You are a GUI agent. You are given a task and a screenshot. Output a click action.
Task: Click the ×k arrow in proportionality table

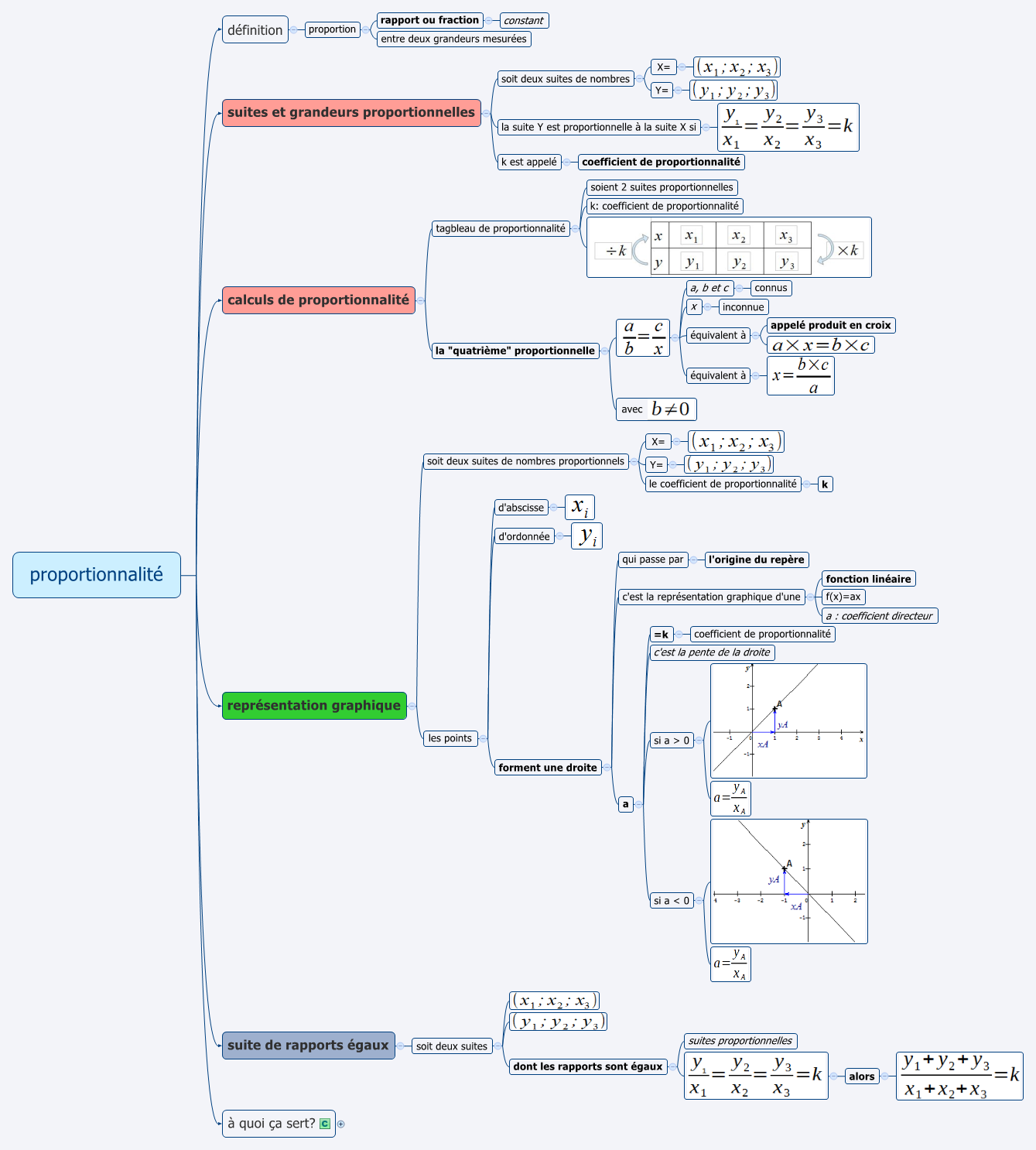point(826,249)
